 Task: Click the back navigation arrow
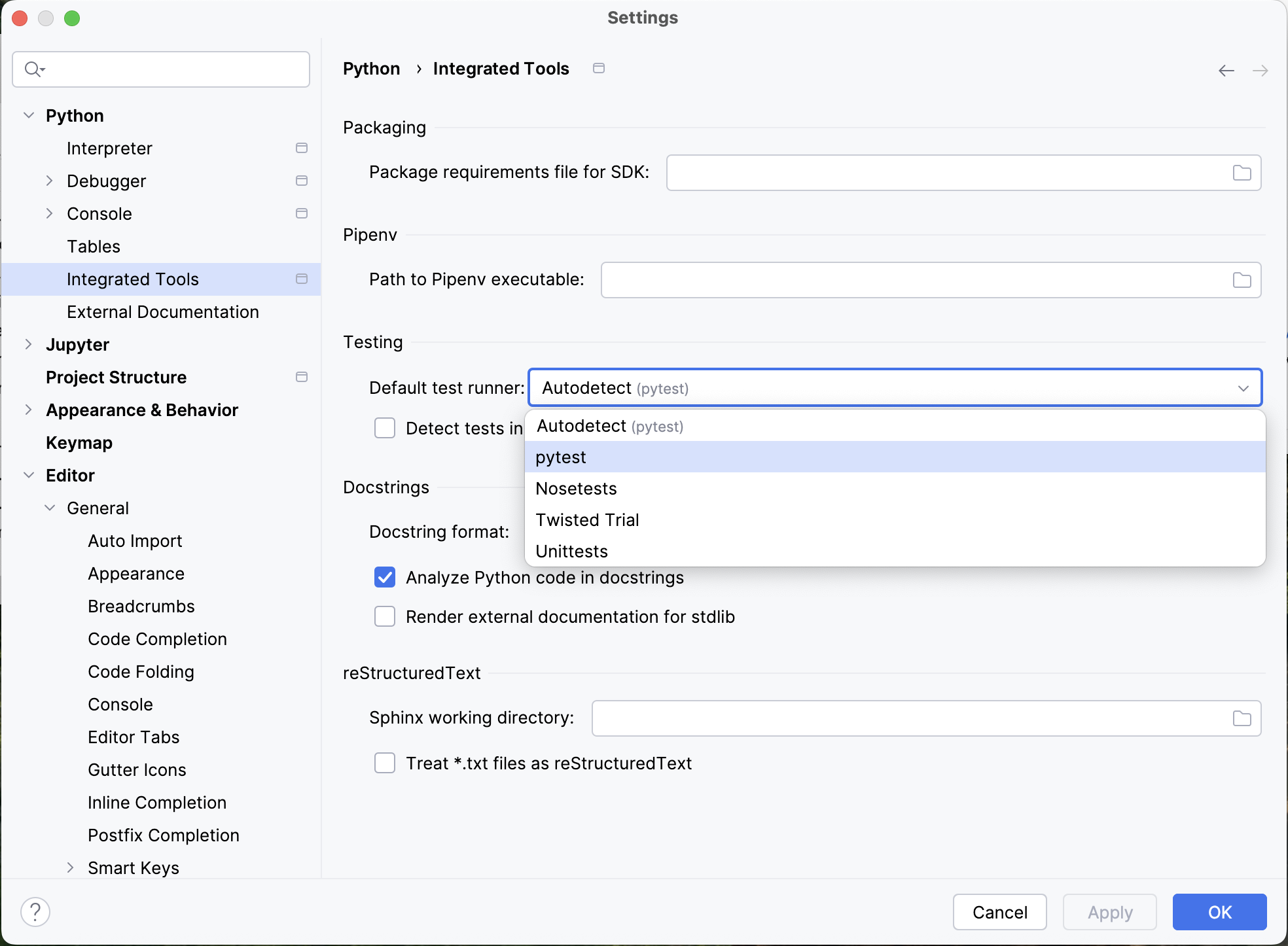click(1226, 70)
